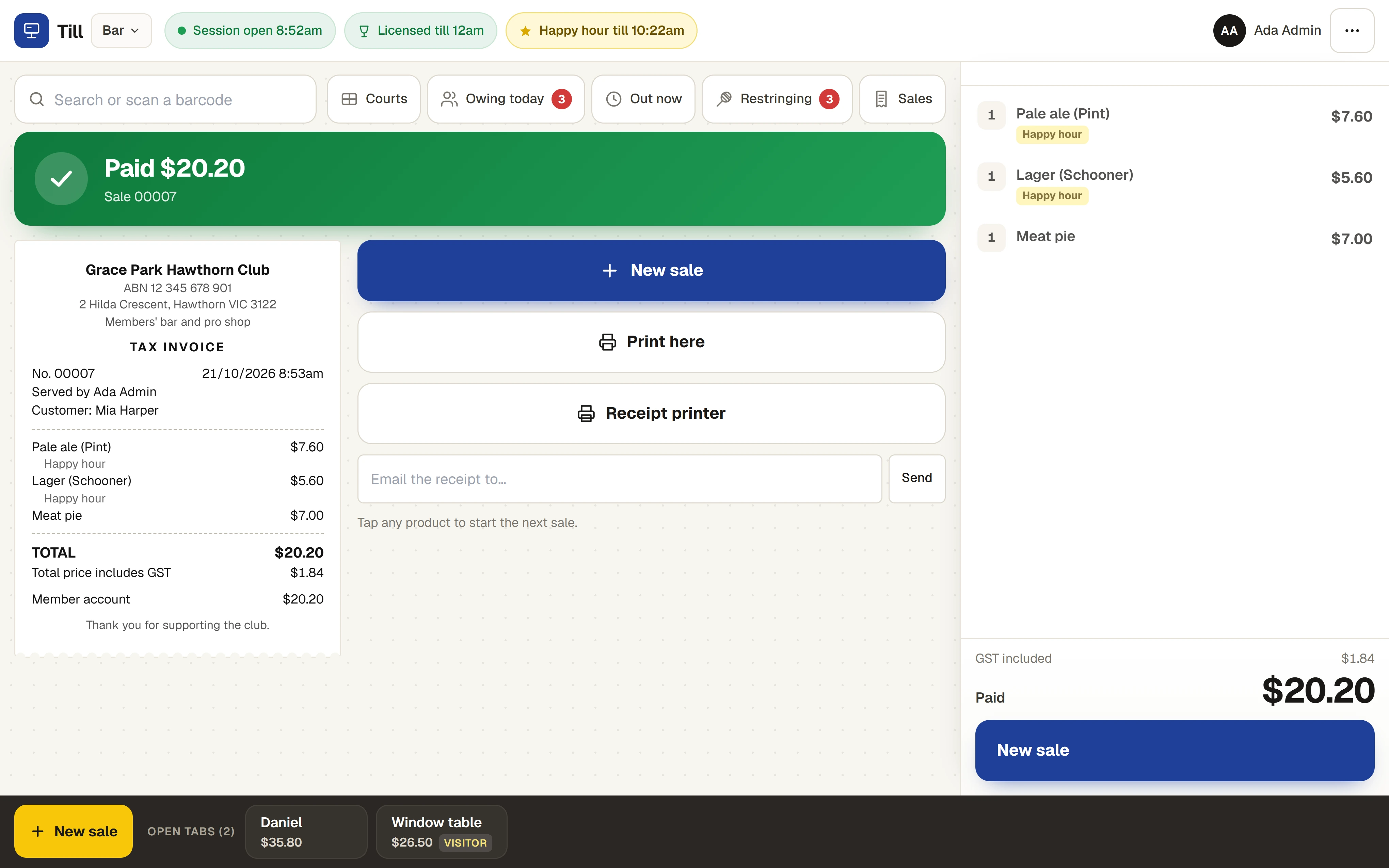Screen dimensions: 1389x868
Task: Click the Restringing racquet icon
Action: click(724, 99)
